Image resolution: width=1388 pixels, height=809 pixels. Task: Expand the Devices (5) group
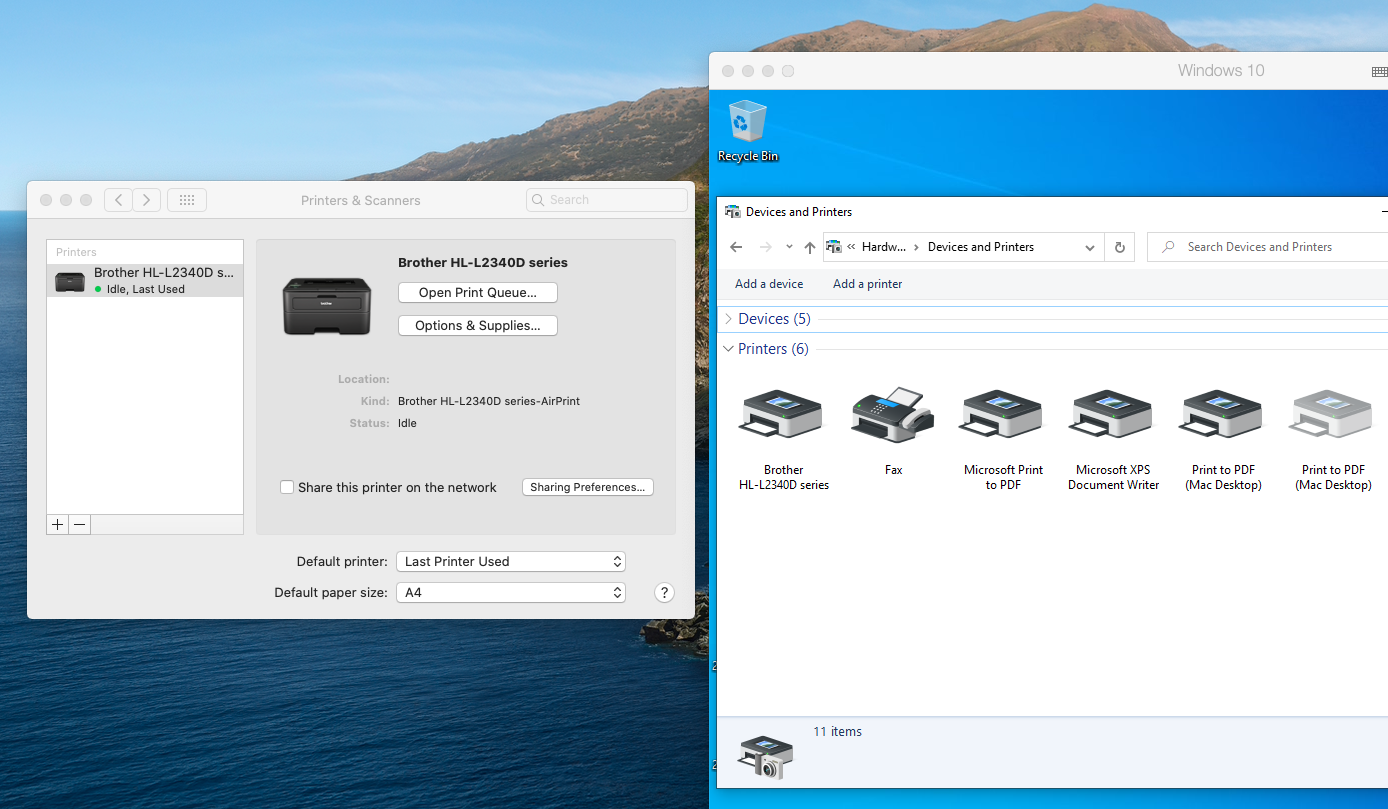tap(729, 319)
